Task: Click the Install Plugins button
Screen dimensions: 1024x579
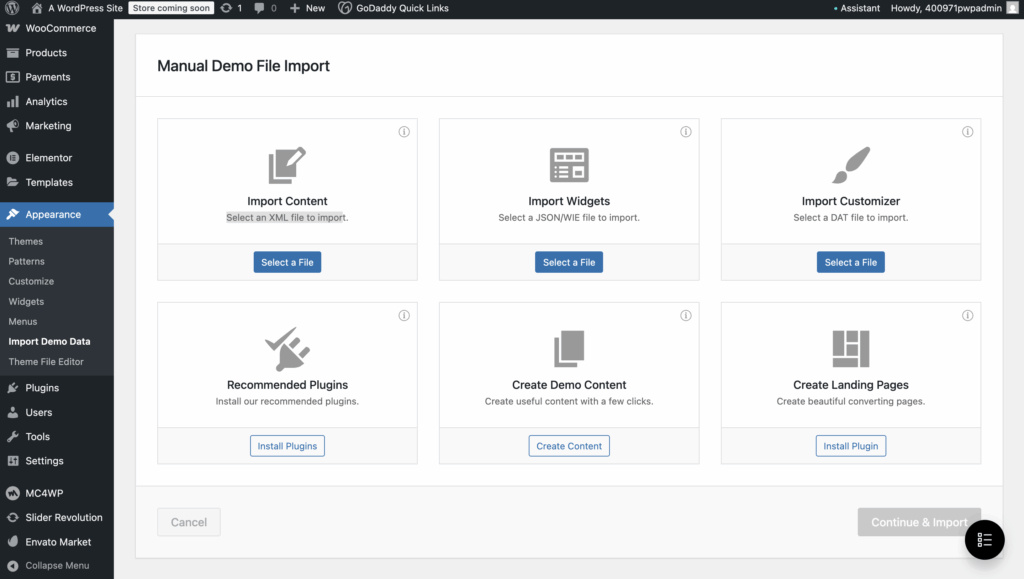Action: coord(287,446)
